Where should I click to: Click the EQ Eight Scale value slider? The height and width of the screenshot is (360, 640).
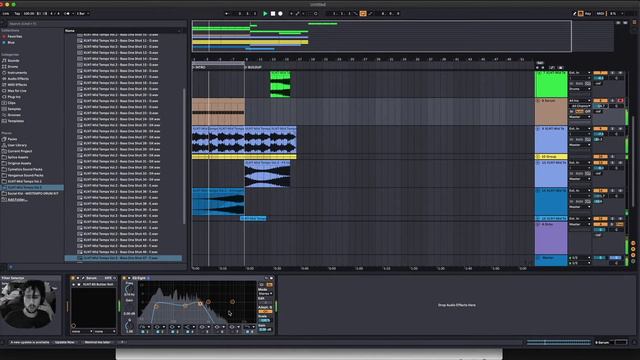[265, 320]
